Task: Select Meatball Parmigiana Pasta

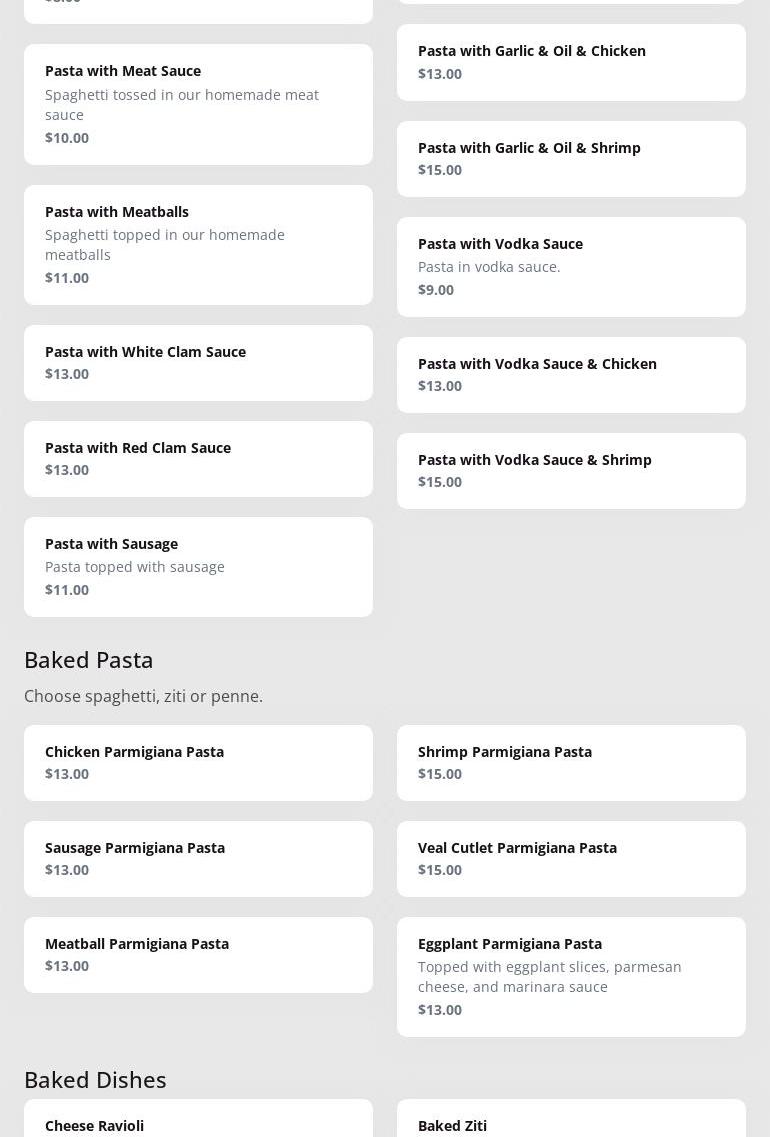Action: pos(198,954)
